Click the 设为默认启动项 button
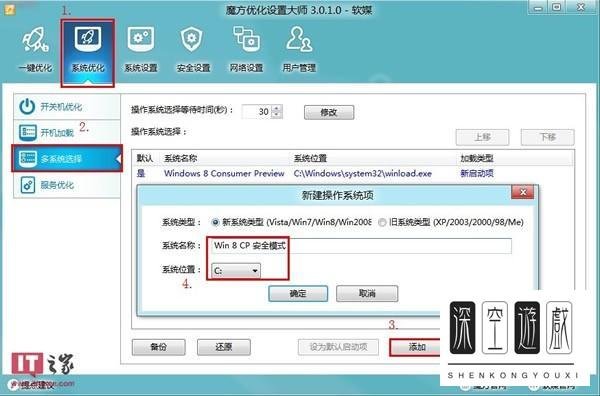 [338, 347]
